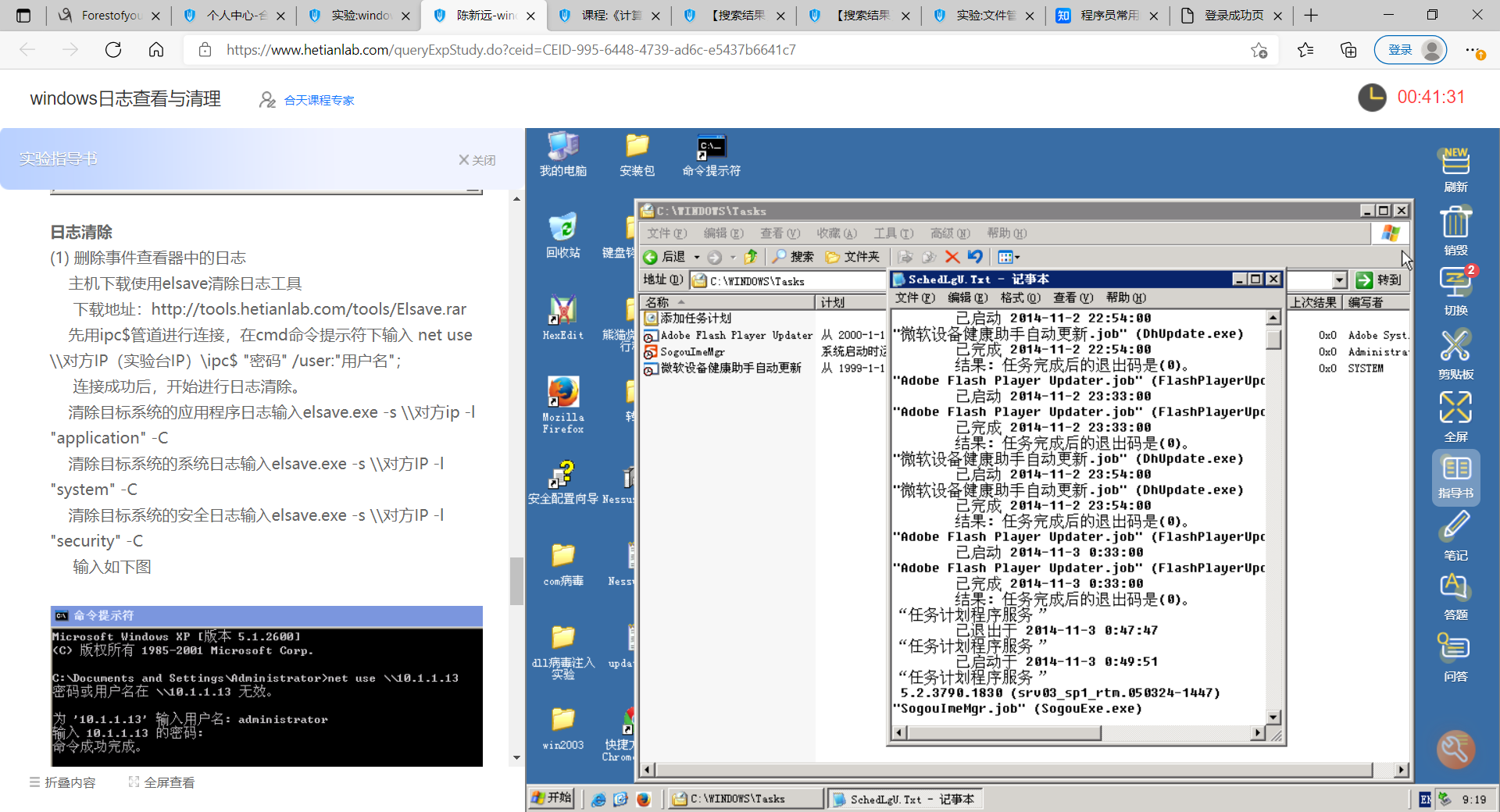Select the com病毒 folder icon
The height and width of the screenshot is (812, 1500).
click(x=562, y=564)
